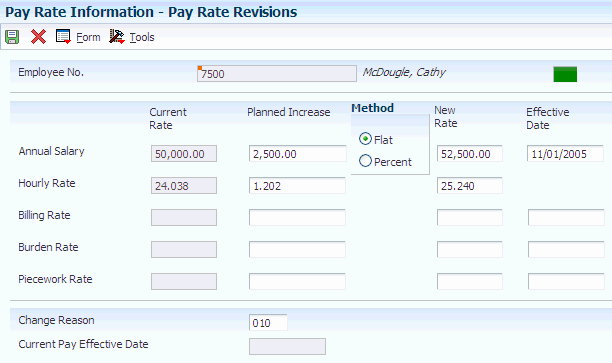This screenshot has width=612, height=363.
Task: Edit the Change Reason field 010
Action: pyautogui.click(x=268, y=322)
